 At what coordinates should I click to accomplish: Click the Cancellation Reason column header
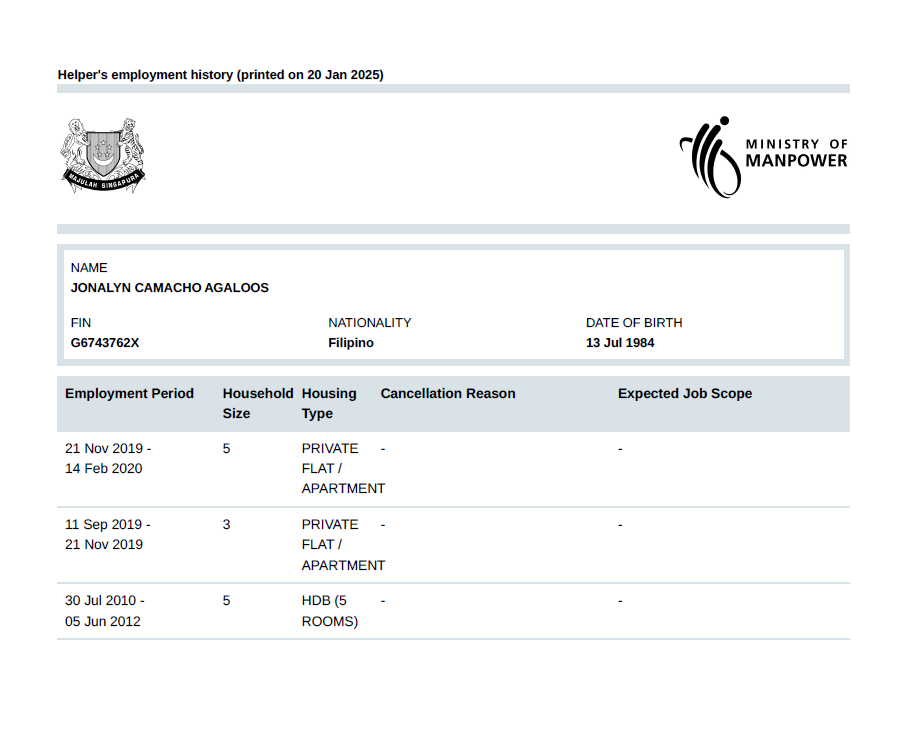(448, 394)
